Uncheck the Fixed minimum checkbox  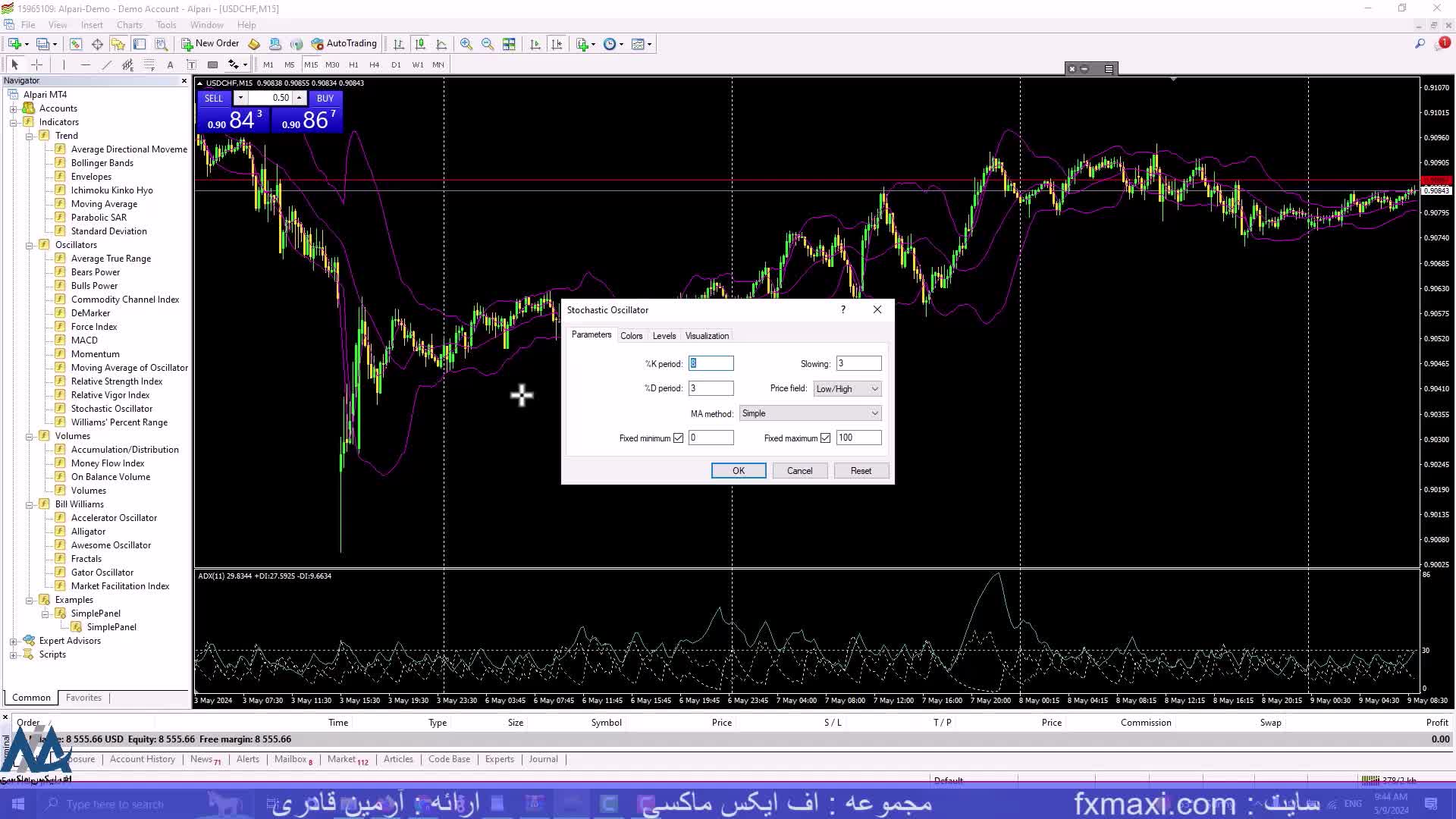[679, 438]
